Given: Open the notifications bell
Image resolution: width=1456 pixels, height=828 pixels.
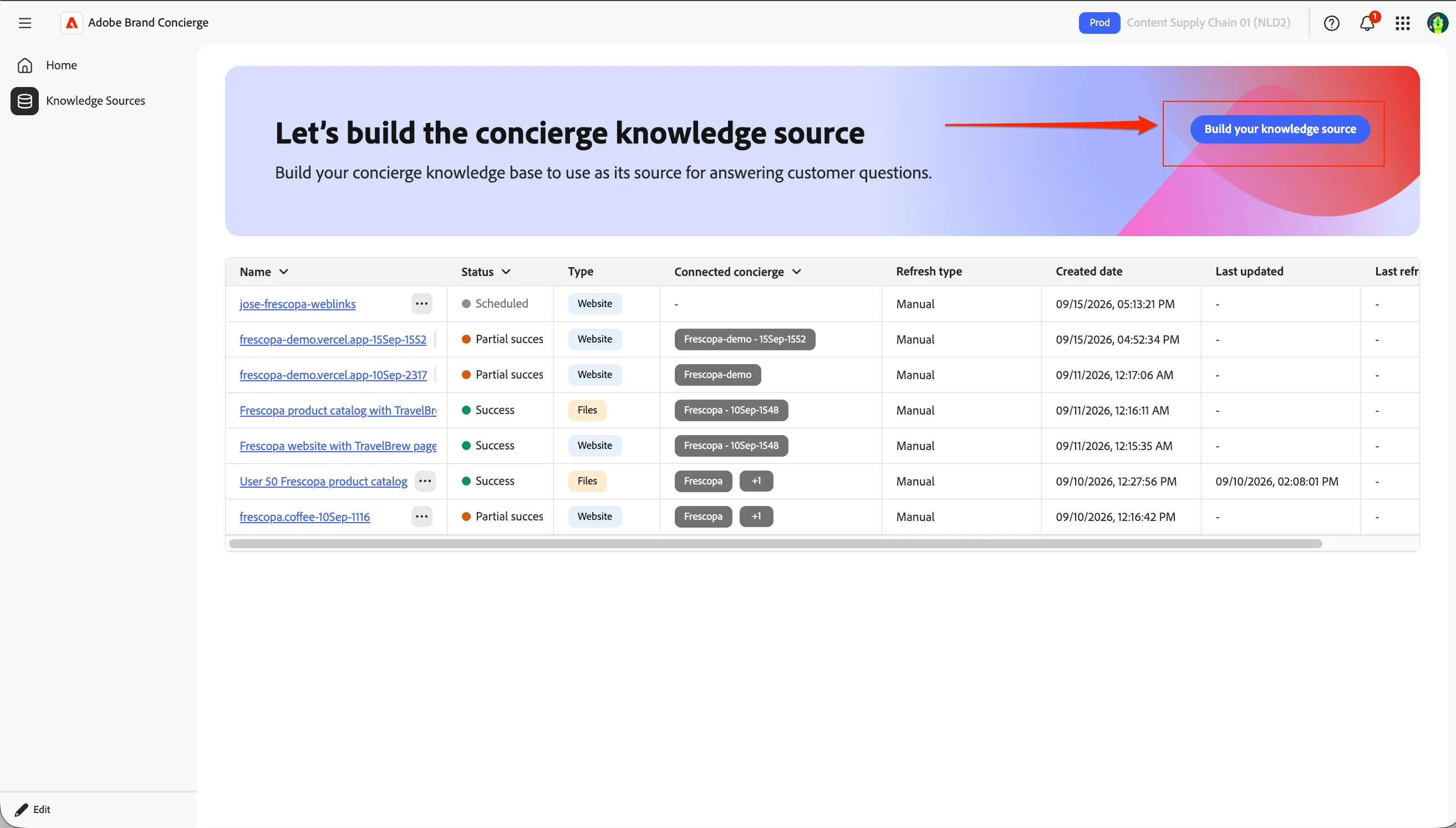Looking at the screenshot, I should click(1367, 23).
